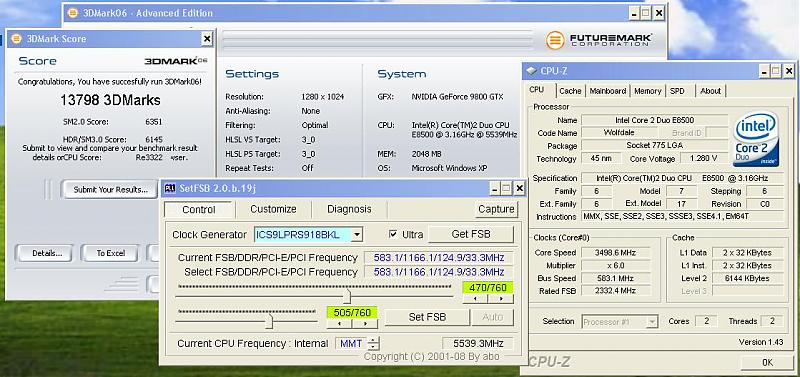
Task: Click the 5539.3MHz CPU frequency field
Action: [477, 343]
